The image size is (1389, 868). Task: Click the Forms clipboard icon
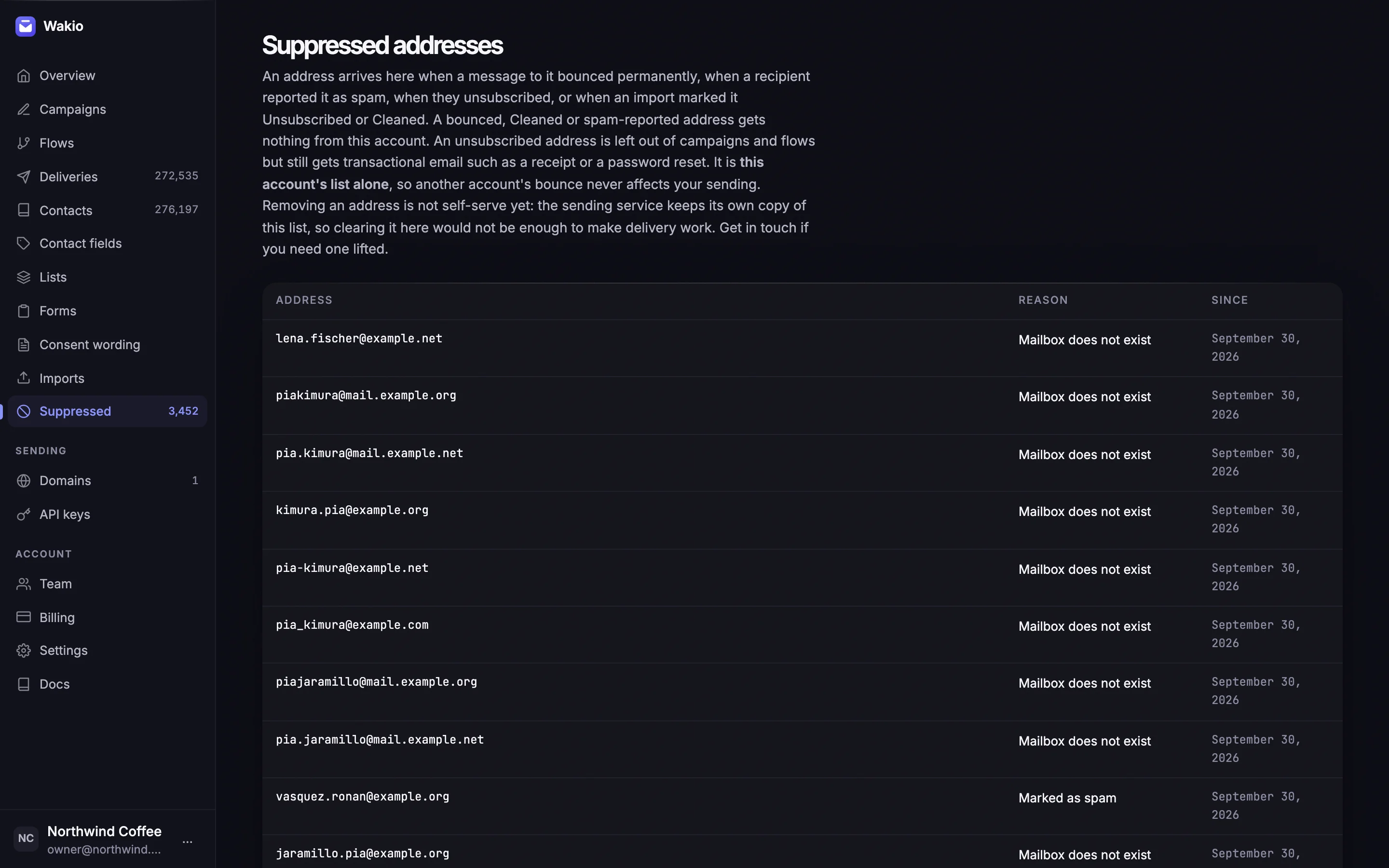[x=24, y=311]
